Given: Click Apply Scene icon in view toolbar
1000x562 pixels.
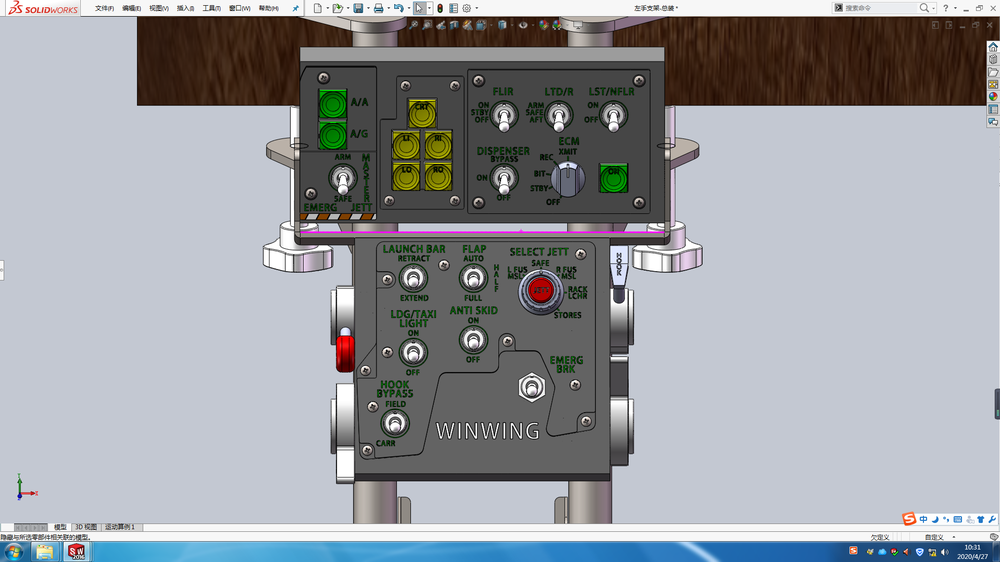Looking at the screenshot, I should tap(557, 25).
